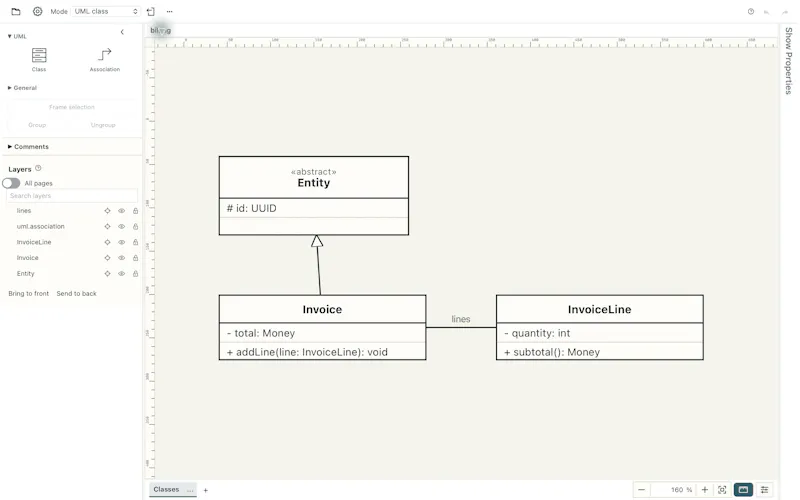
Task: Lock the Entity layer
Action: click(135, 274)
